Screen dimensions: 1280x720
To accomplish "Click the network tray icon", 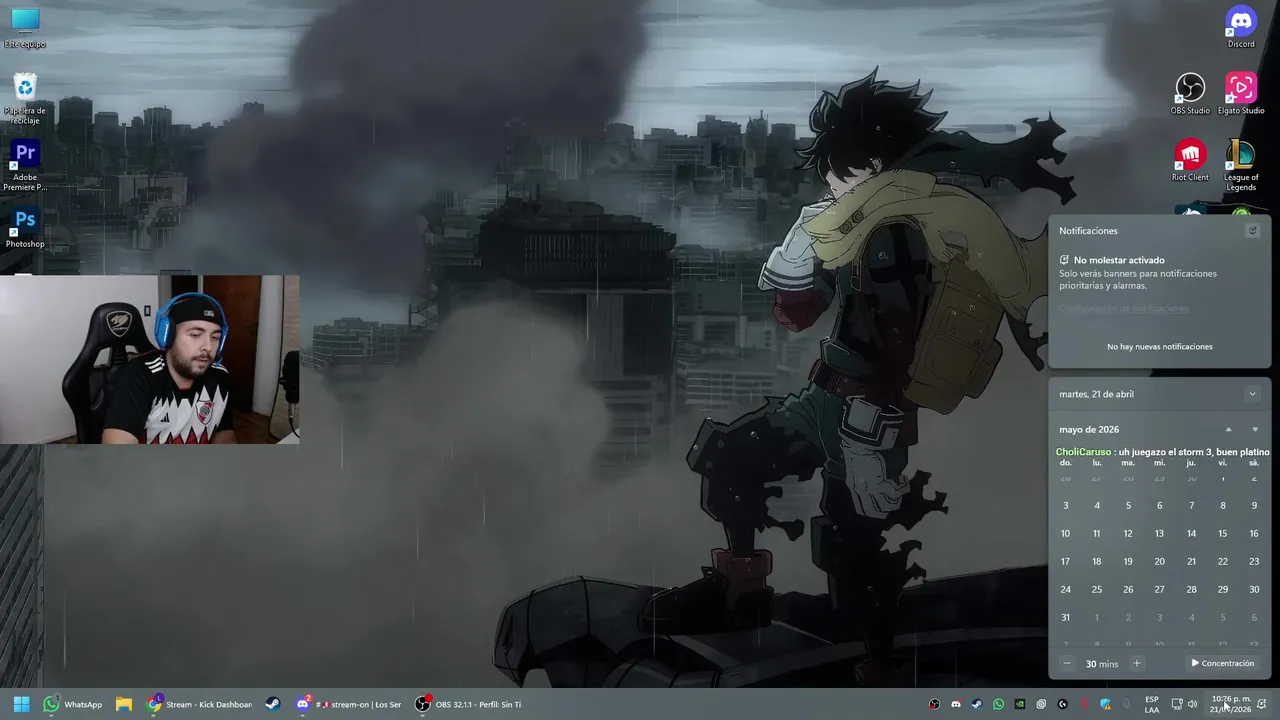I will [x=1177, y=704].
